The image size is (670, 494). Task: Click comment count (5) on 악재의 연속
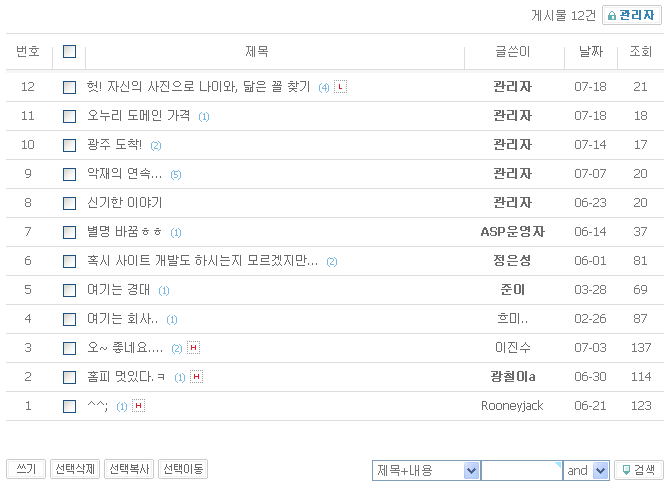176,175
